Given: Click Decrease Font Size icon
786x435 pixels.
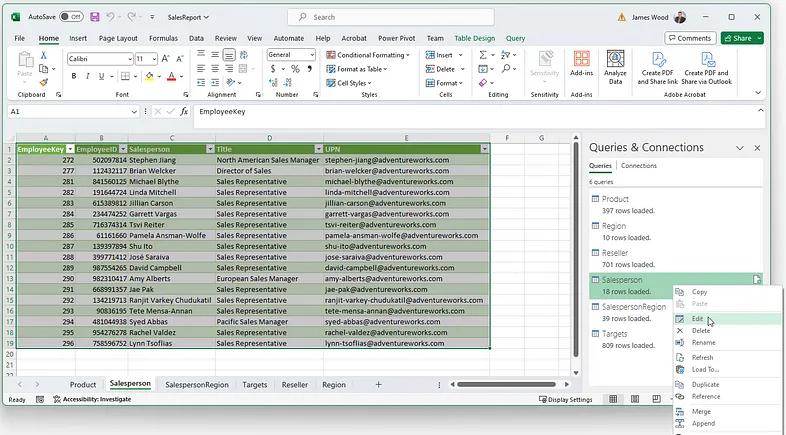Looking at the screenshot, I should click(x=180, y=59).
